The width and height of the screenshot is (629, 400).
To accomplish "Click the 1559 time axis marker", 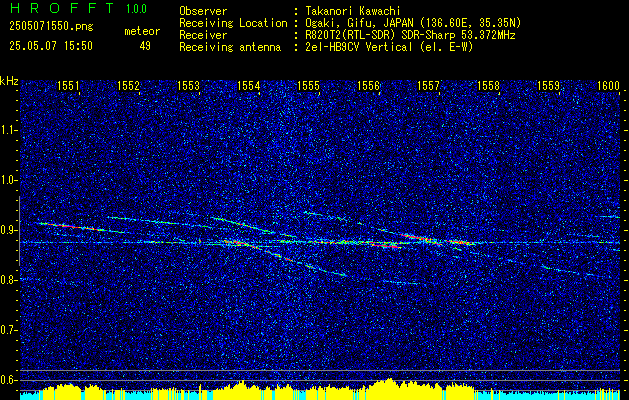I will (x=548, y=85).
